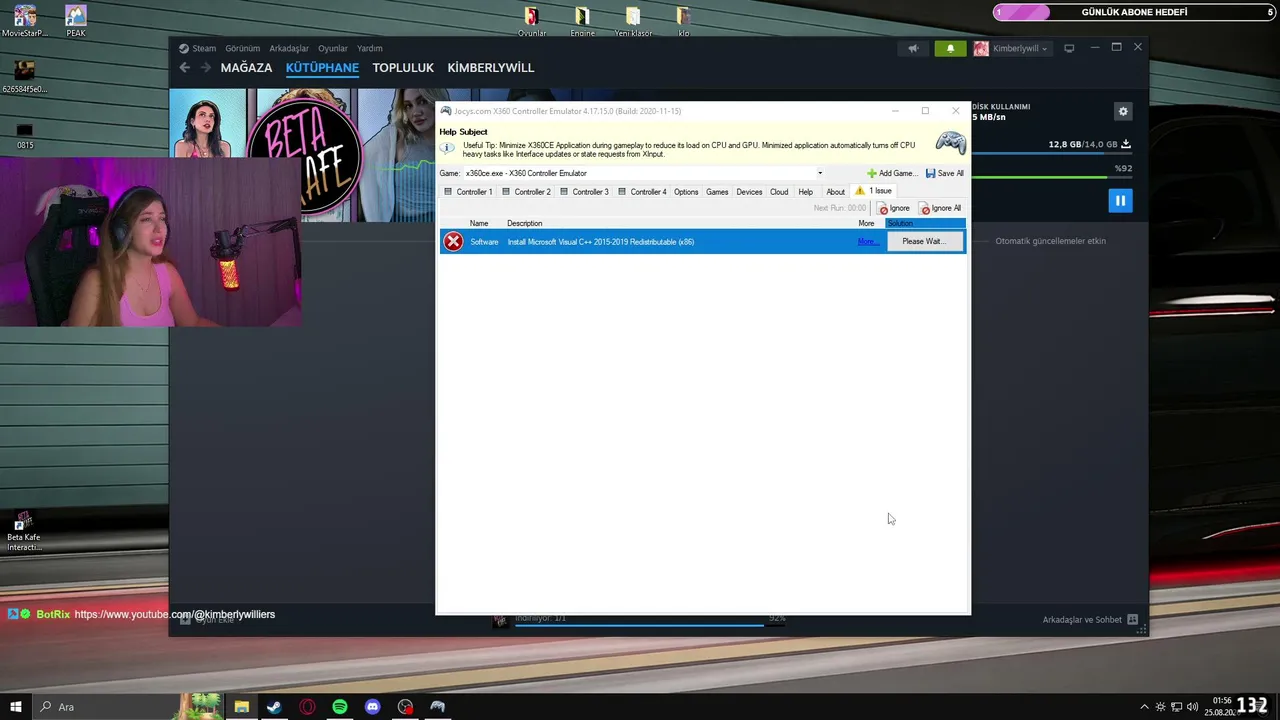Click the red error icon on the Software issue
The image size is (1280, 720).
453,241
